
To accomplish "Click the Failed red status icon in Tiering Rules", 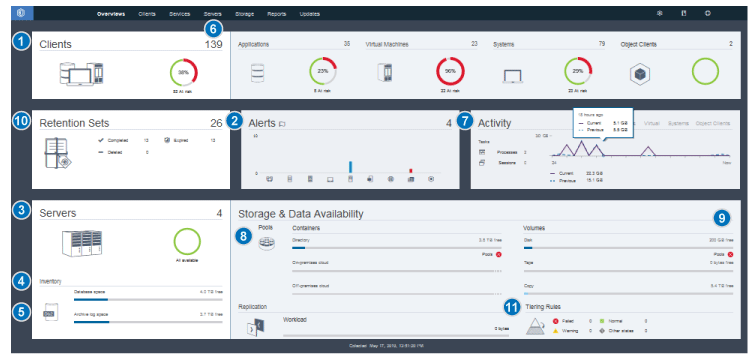I will tap(555, 320).
